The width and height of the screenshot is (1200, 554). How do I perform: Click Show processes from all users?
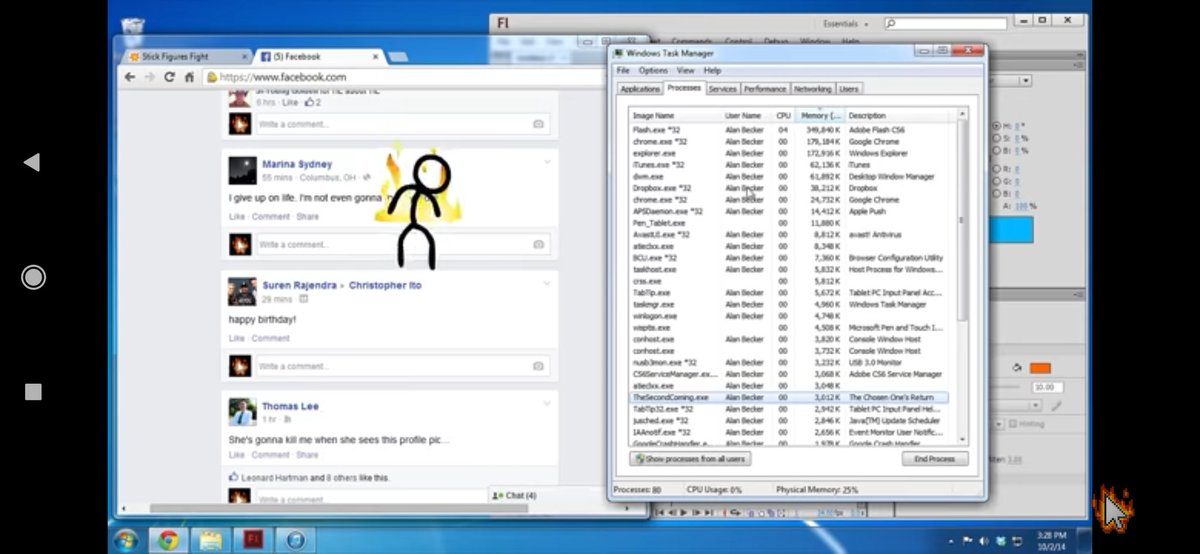point(690,459)
